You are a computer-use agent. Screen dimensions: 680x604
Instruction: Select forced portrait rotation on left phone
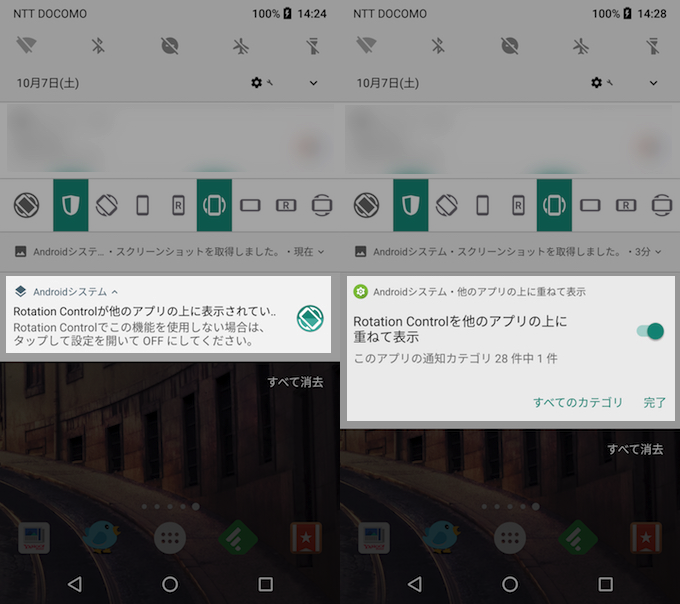click(x=142, y=205)
